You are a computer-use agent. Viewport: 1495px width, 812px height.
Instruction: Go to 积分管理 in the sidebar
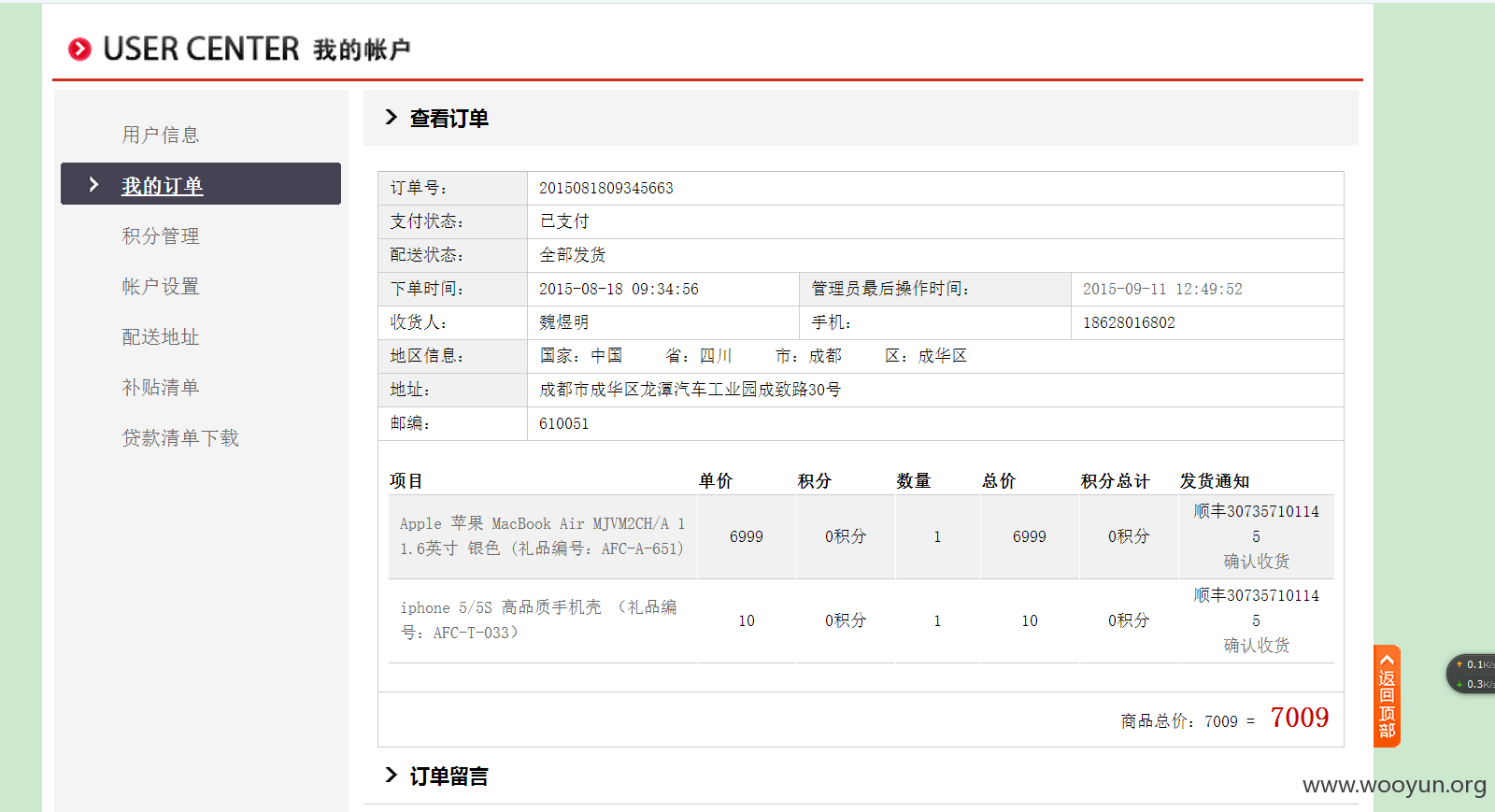(x=161, y=235)
